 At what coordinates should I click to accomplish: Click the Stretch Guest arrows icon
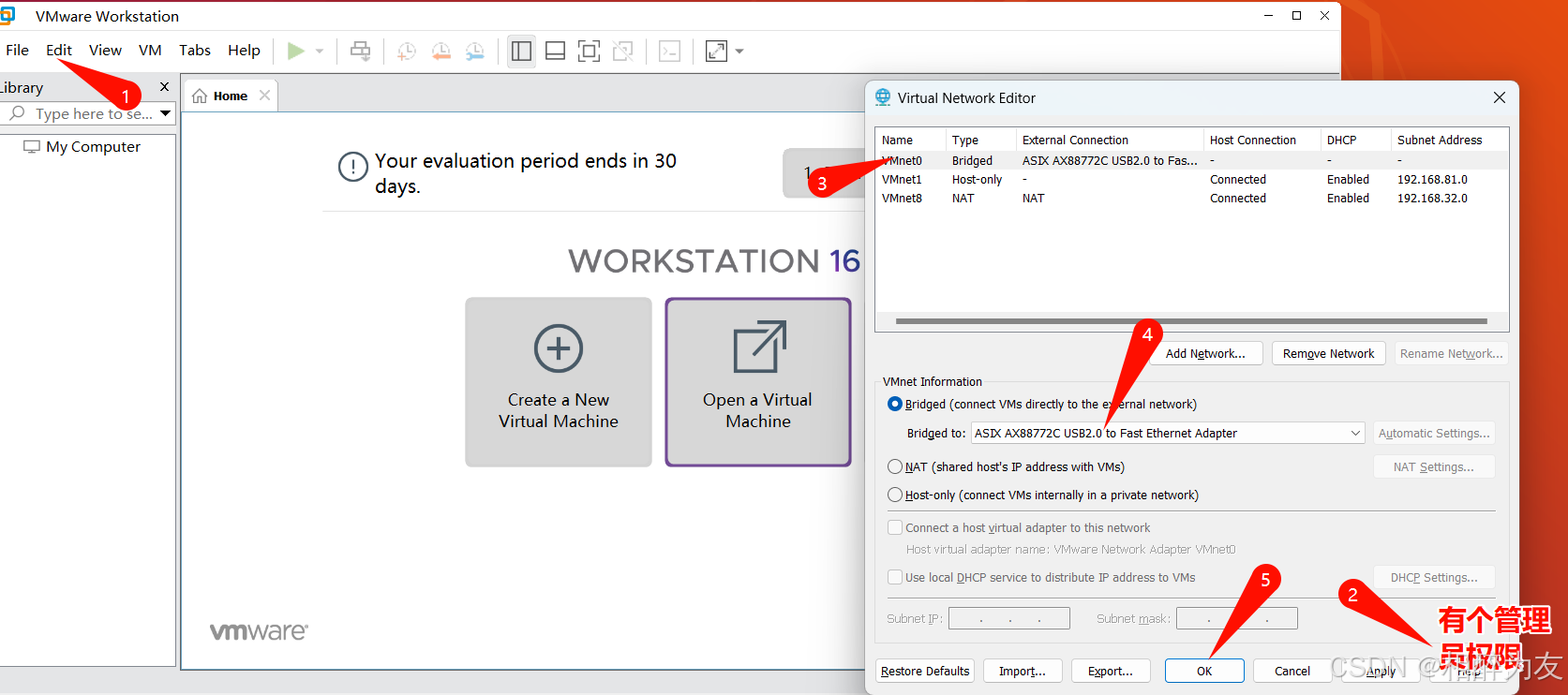tap(716, 51)
